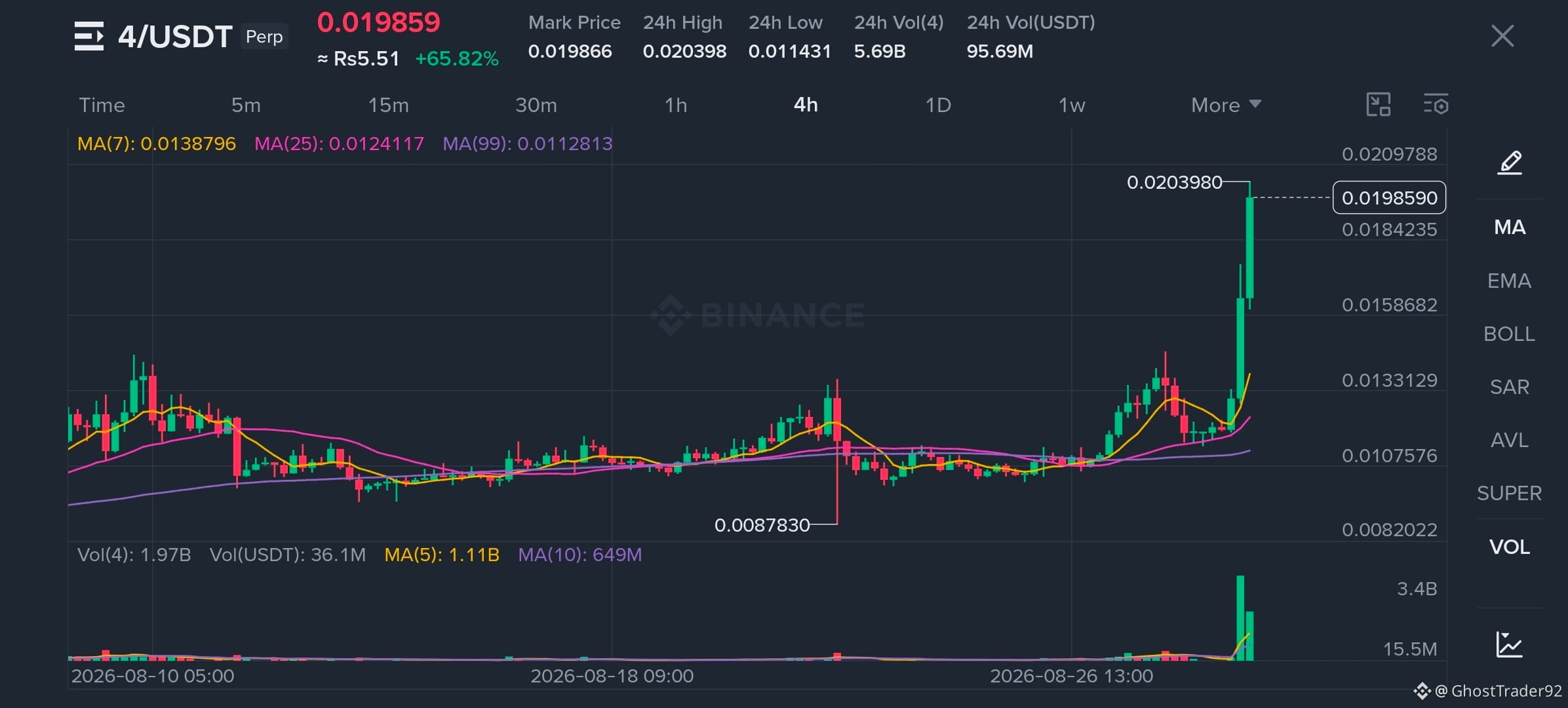The width and height of the screenshot is (1568, 708).
Task: Tap the volume MA(10) 649M label
Action: pyautogui.click(x=580, y=555)
